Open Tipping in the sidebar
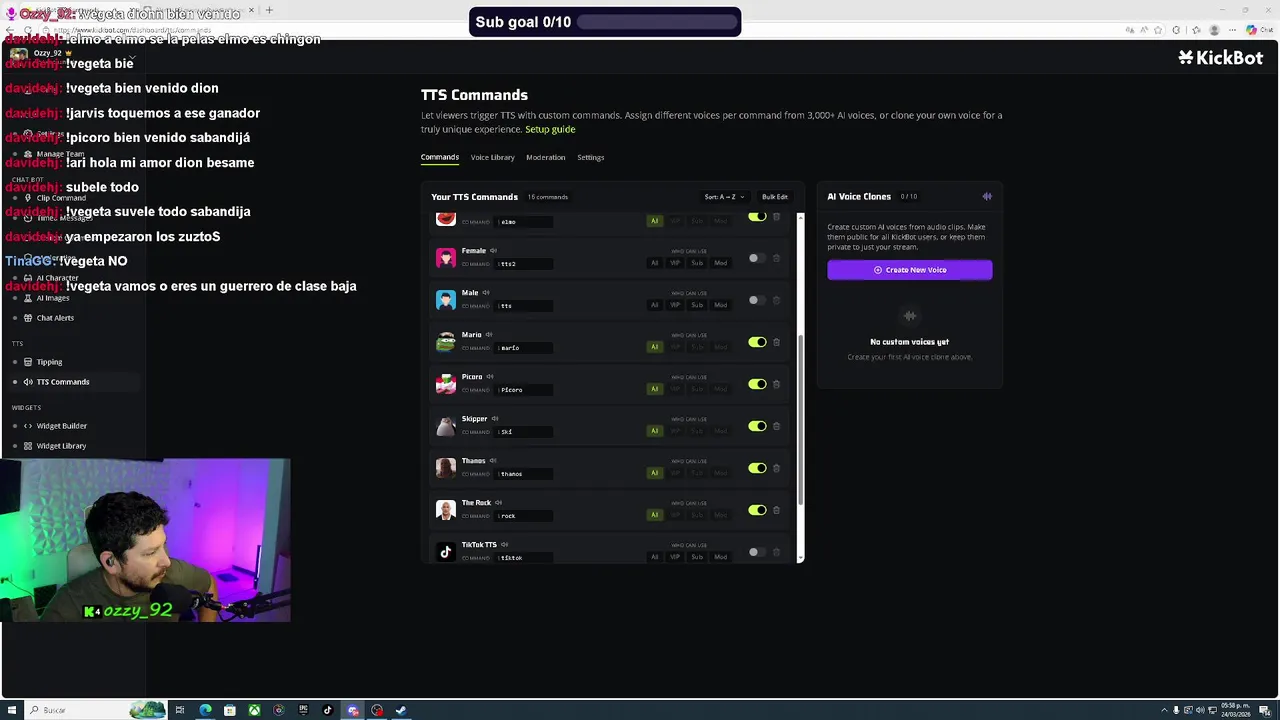Viewport: 1280px width, 720px height. (x=49, y=362)
